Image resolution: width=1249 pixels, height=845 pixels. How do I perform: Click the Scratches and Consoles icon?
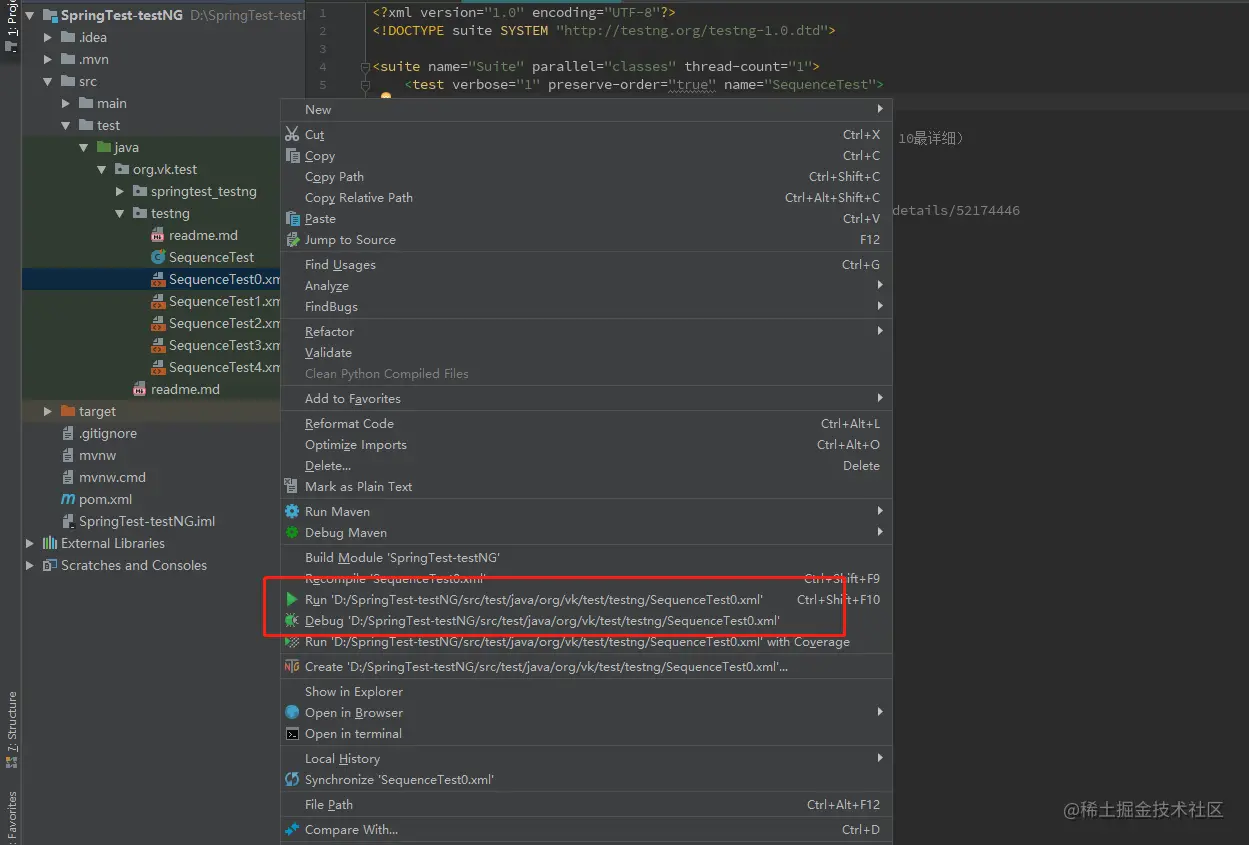click(x=50, y=565)
